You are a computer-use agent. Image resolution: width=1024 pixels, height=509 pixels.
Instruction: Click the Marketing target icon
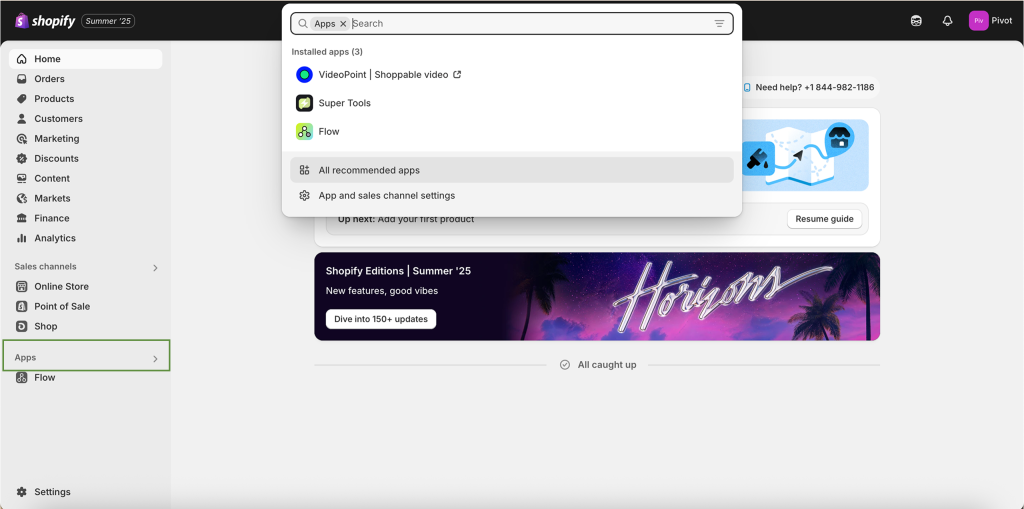coord(22,139)
